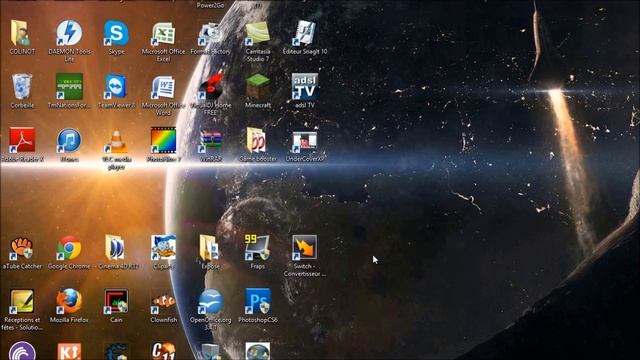Image resolution: width=640 pixels, height=360 pixels.
Task: Launch DAEMON Tools Lite shortcut
Action: 69,33
